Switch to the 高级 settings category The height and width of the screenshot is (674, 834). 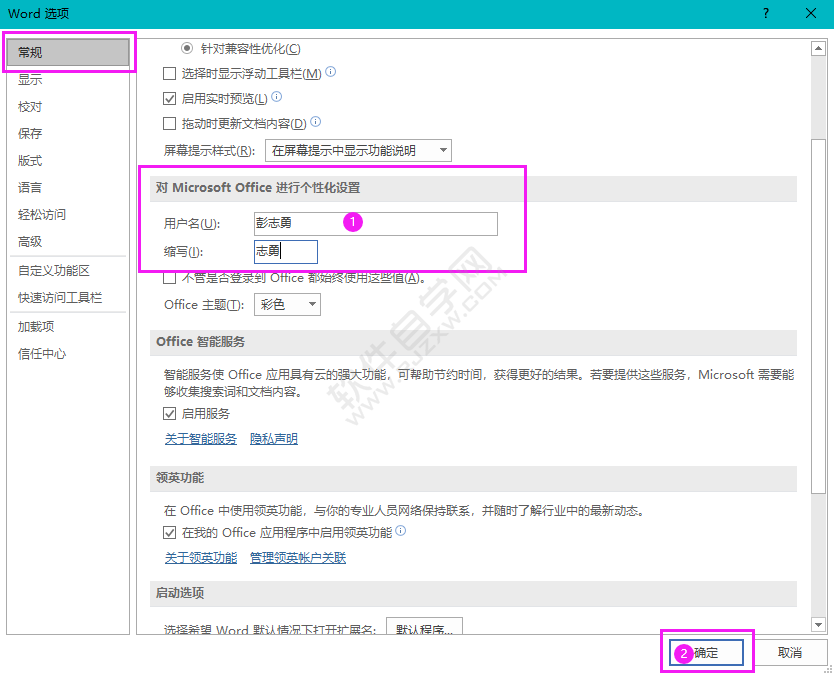(x=30, y=241)
